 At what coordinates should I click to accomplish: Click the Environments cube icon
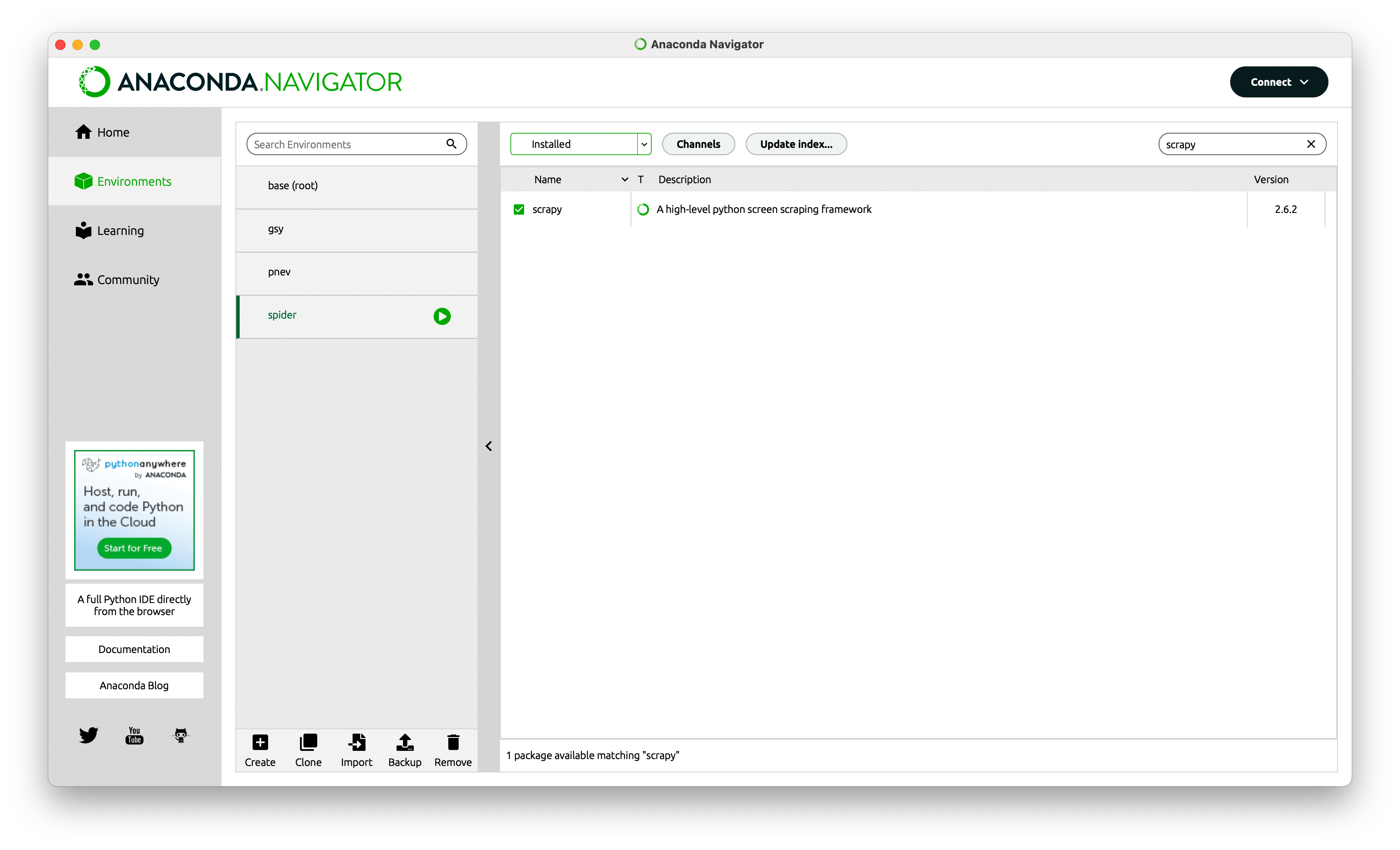pos(84,181)
